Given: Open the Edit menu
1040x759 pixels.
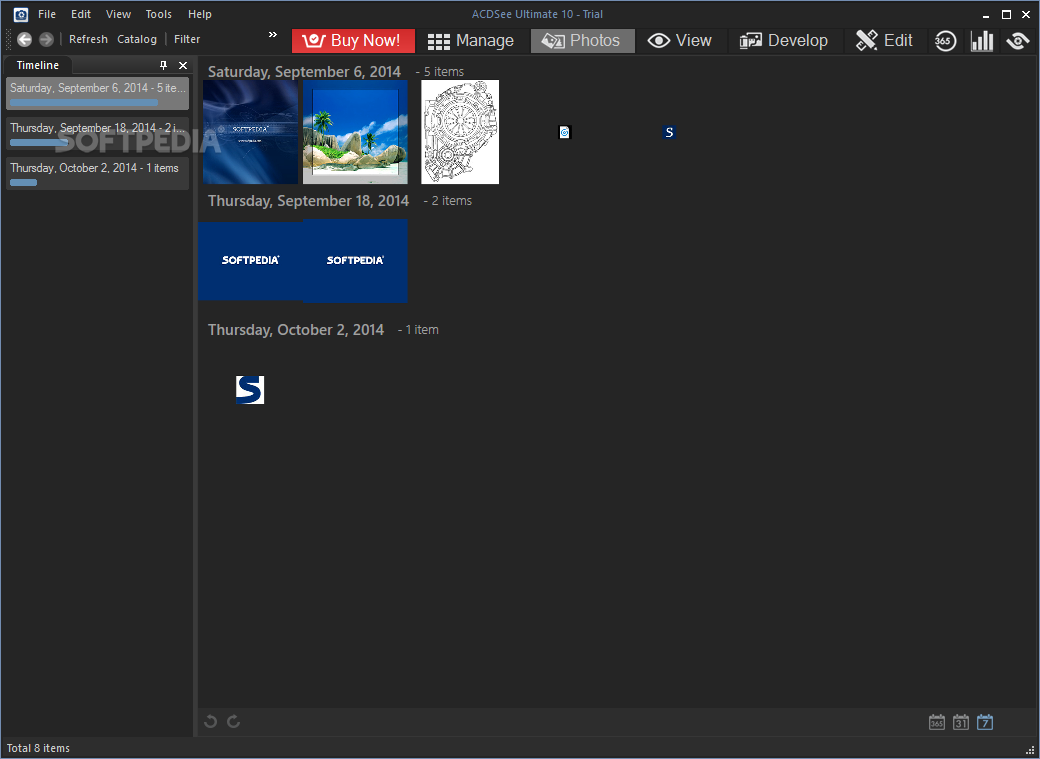Looking at the screenshot, I should 81,14.
